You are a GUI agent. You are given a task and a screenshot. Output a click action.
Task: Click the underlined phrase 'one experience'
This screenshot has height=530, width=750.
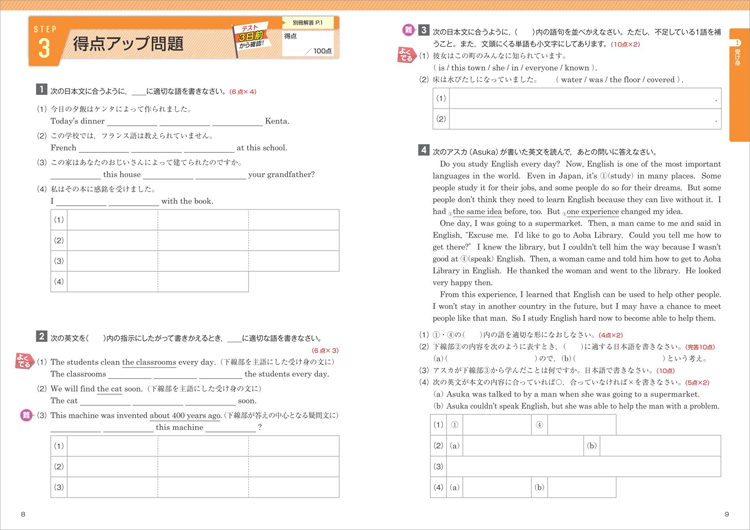[x=593, y=211]
